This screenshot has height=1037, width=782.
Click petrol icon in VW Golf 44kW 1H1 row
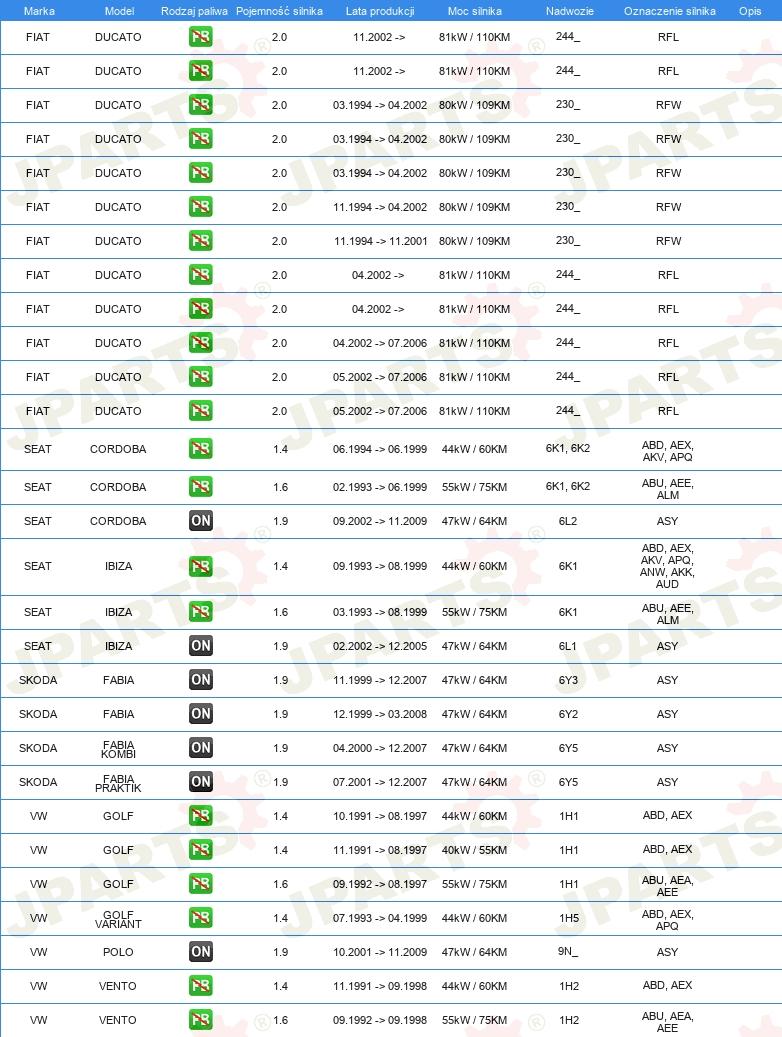[200, 815]
